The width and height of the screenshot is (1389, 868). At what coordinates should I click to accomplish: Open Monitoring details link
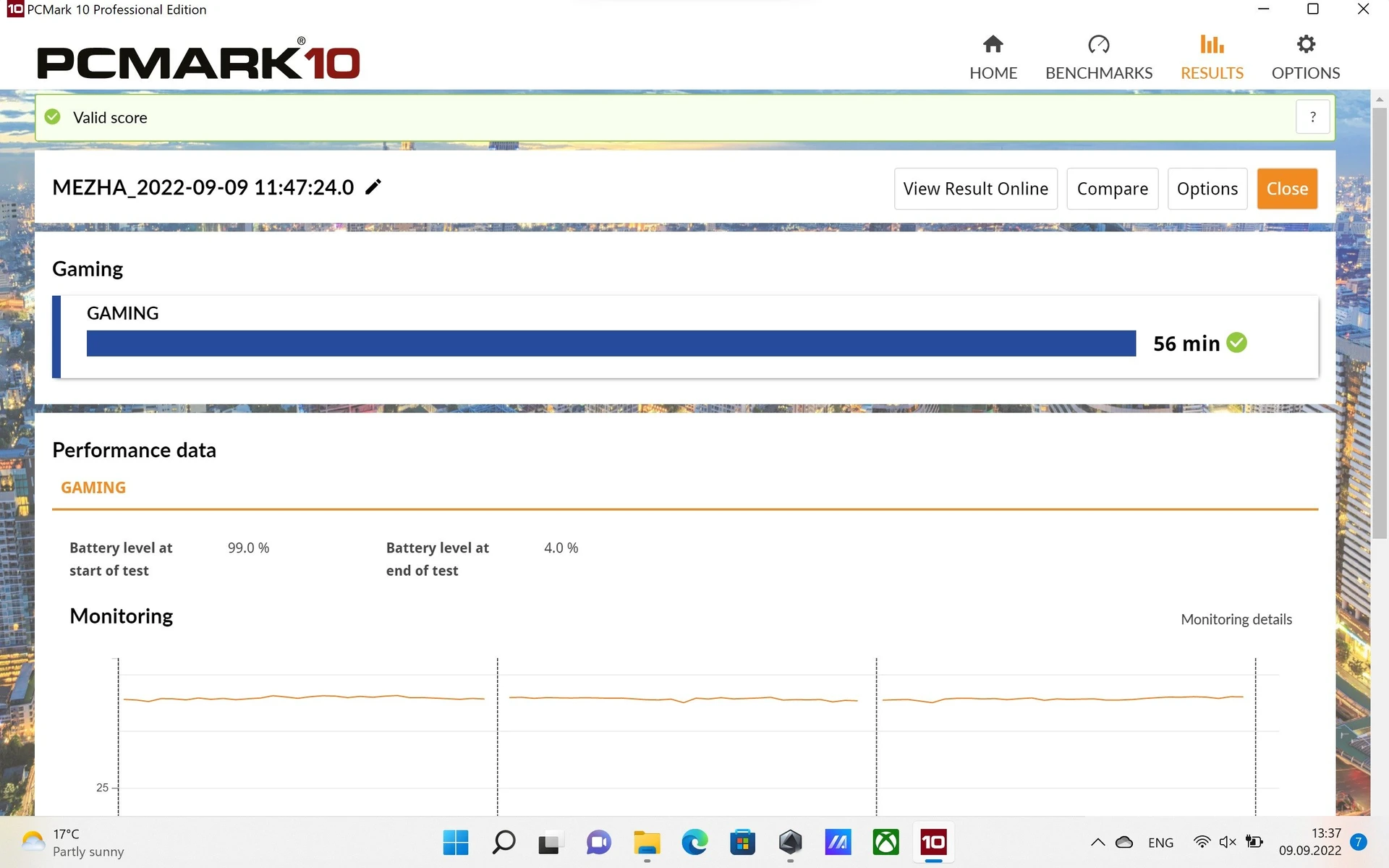(1236, 619)
